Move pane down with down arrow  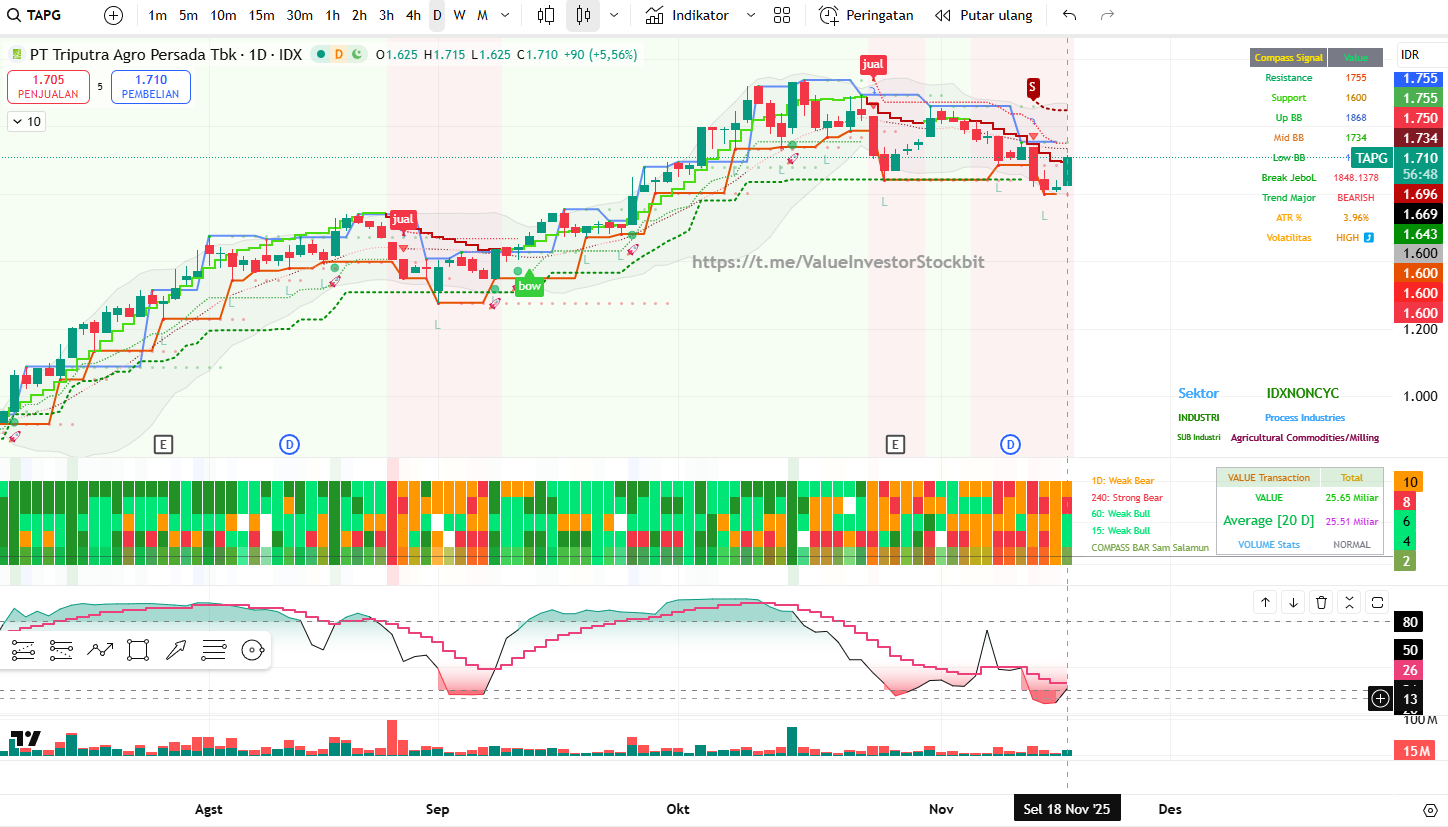(x=1293, y=602)
